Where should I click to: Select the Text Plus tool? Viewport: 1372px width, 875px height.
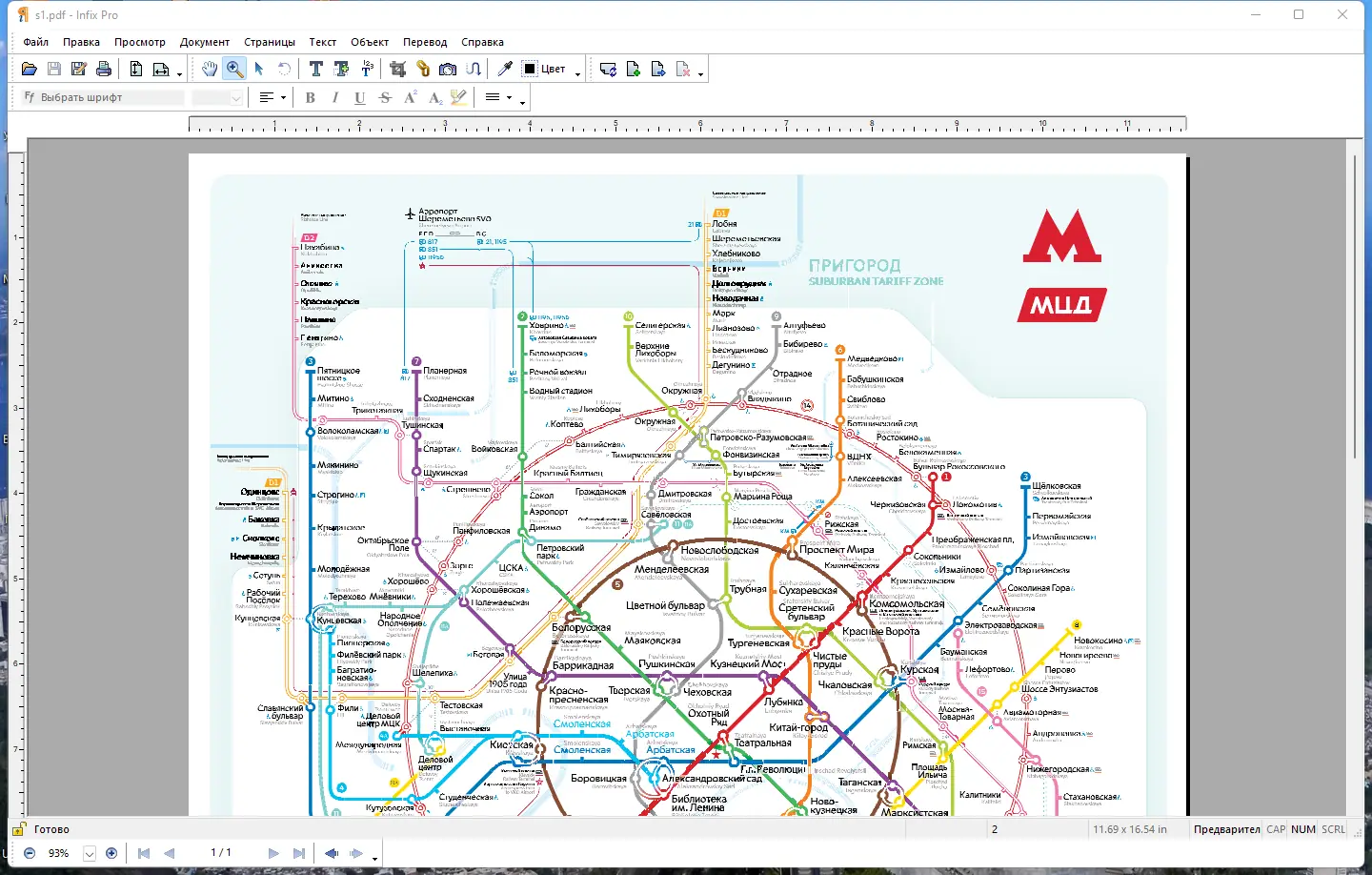click(x=341, y=69)
